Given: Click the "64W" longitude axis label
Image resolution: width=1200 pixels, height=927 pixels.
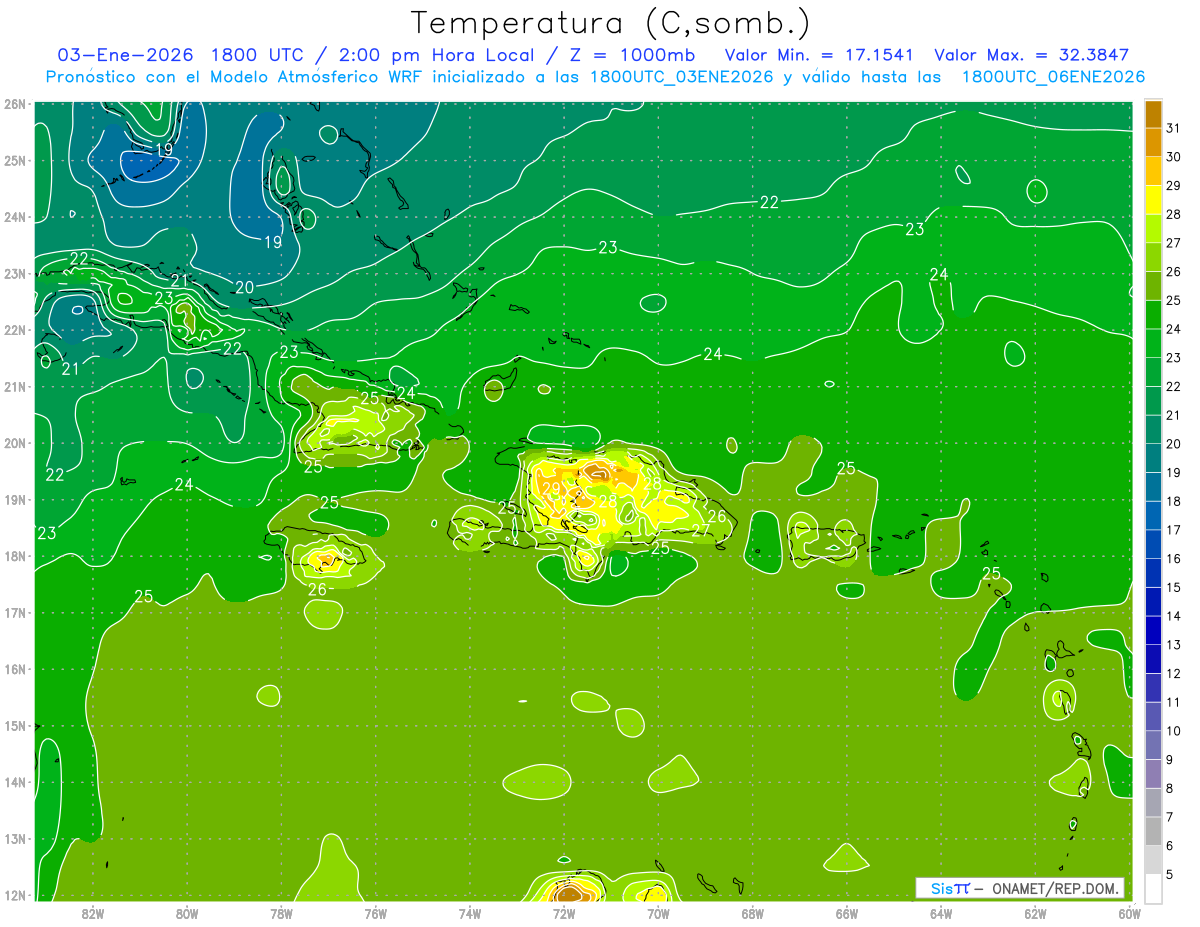Looking at the screenshot, I should 941,913.
